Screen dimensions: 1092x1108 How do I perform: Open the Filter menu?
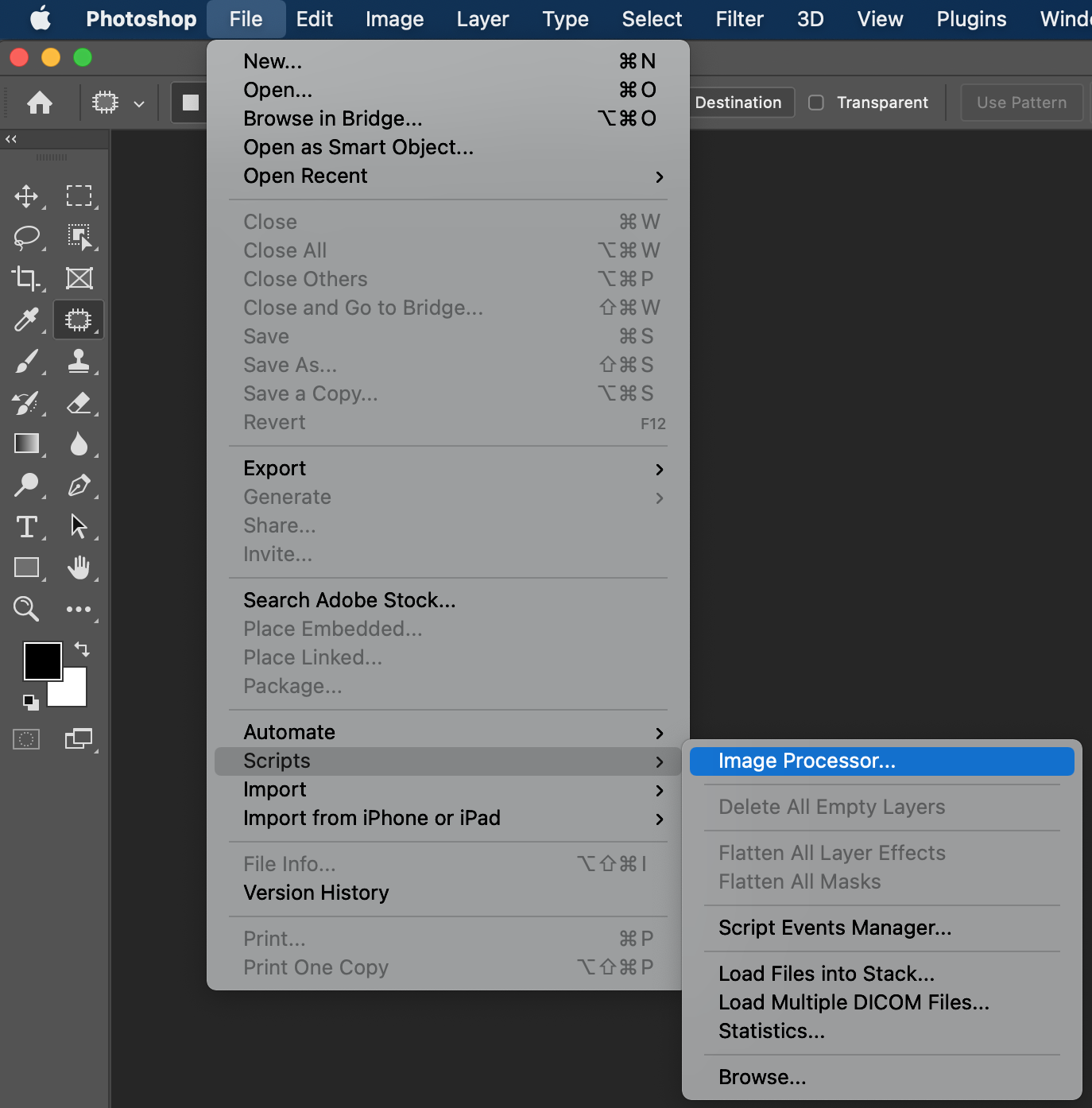pyautogui.click(x=739, y=19)
